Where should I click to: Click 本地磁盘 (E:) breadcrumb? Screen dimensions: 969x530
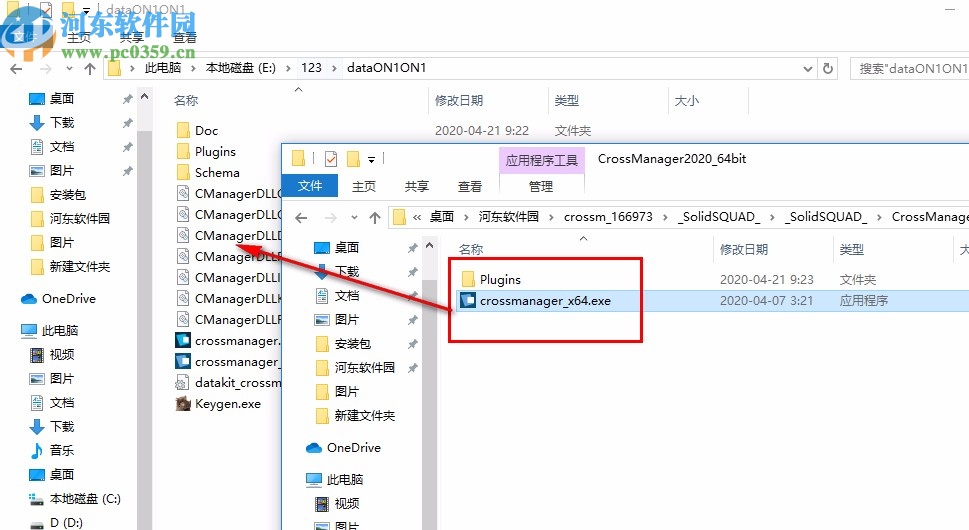pos(240,68)
